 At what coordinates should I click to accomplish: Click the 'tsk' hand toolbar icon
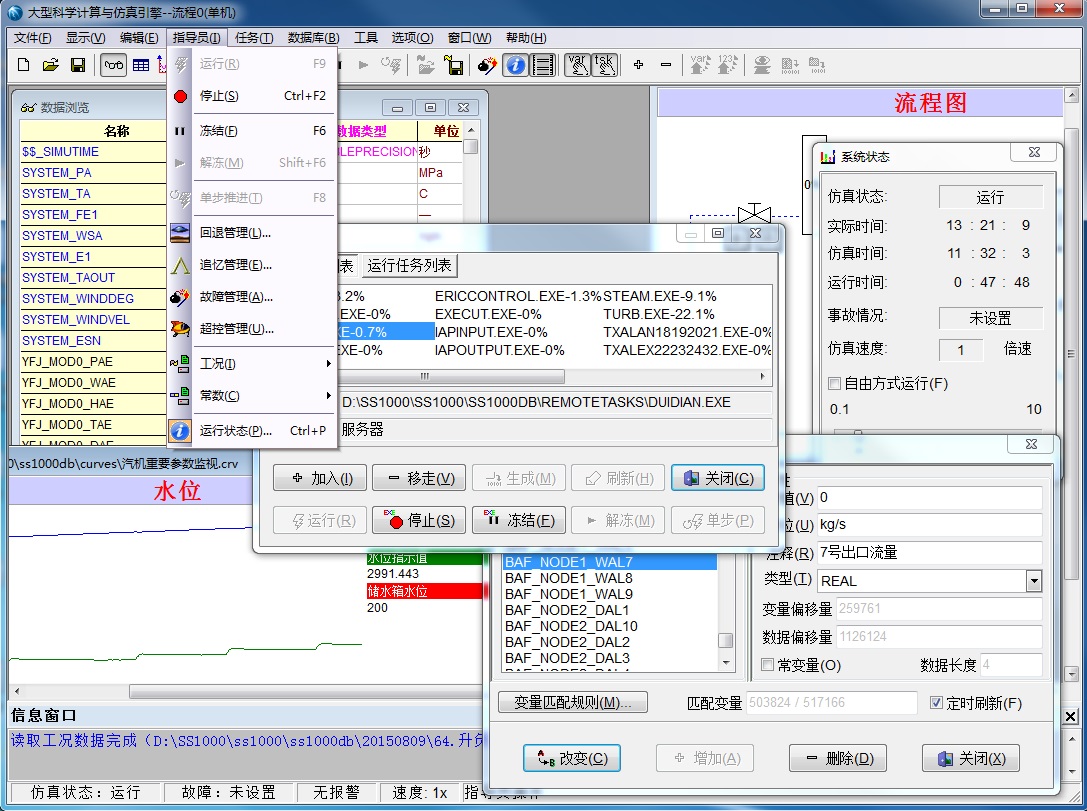[x=604, y=65]
